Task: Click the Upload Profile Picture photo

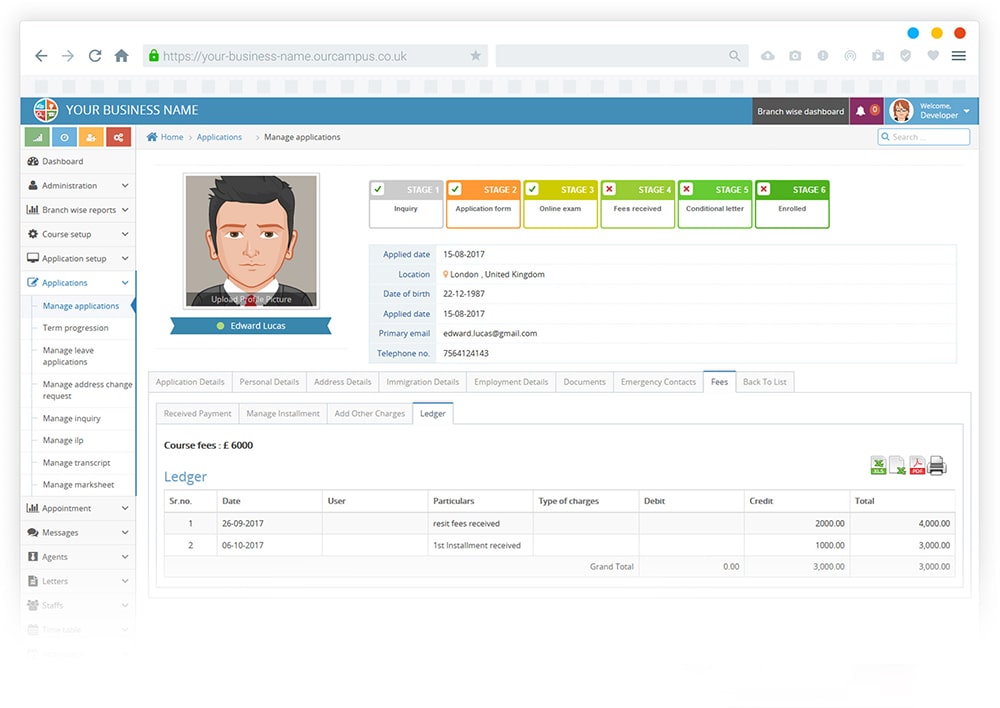Action: [251, 299]
